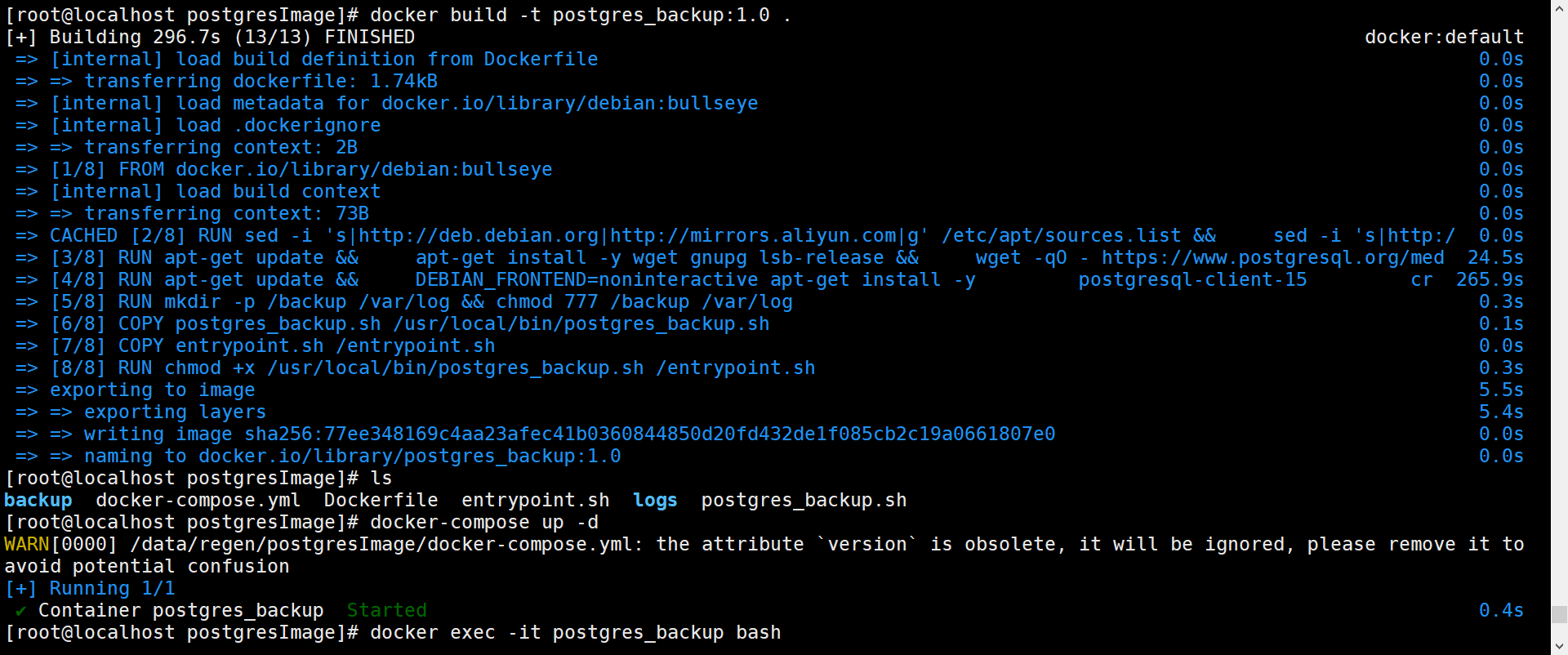
Task: Click the vertical scrollbar thumb
Action: coord(1559,614)
